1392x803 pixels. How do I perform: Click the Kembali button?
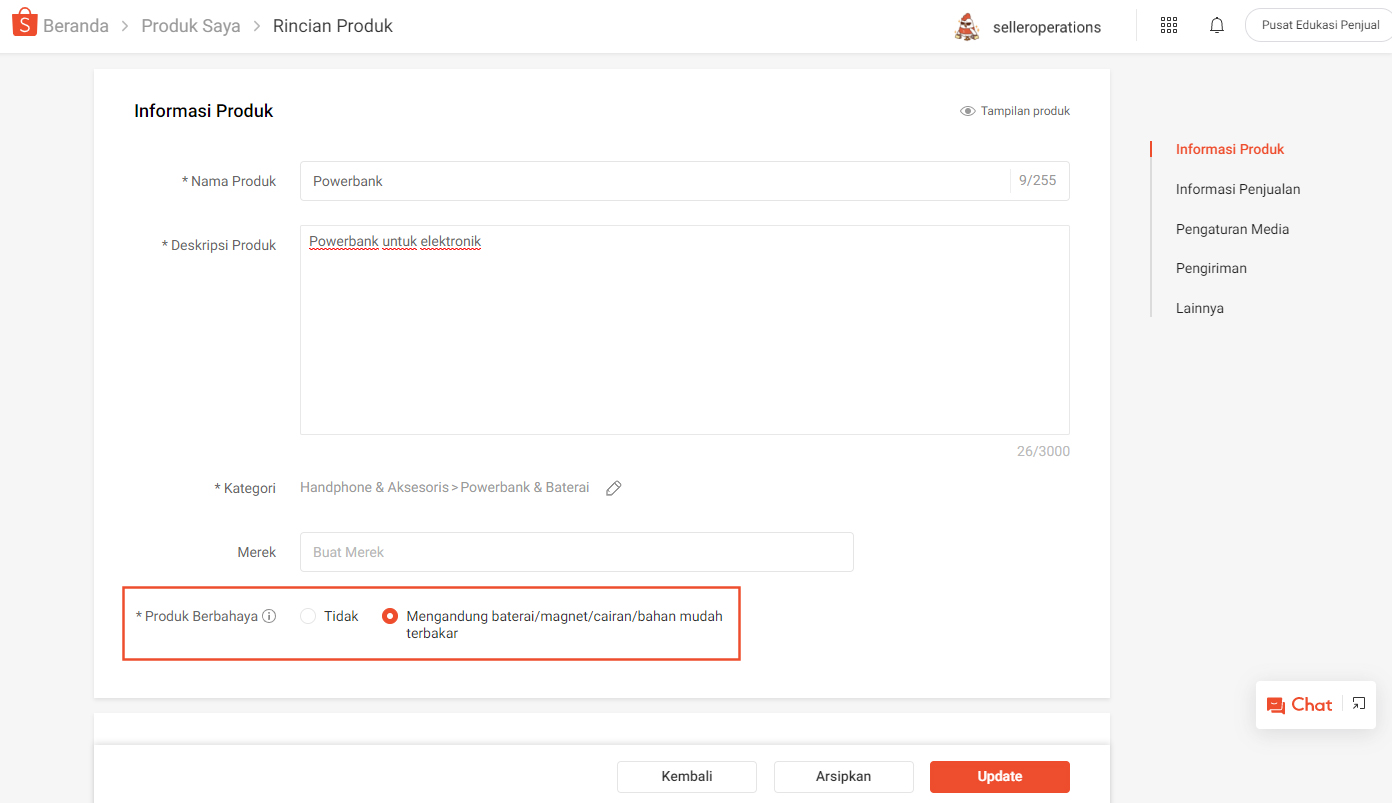tap(686, 776)
